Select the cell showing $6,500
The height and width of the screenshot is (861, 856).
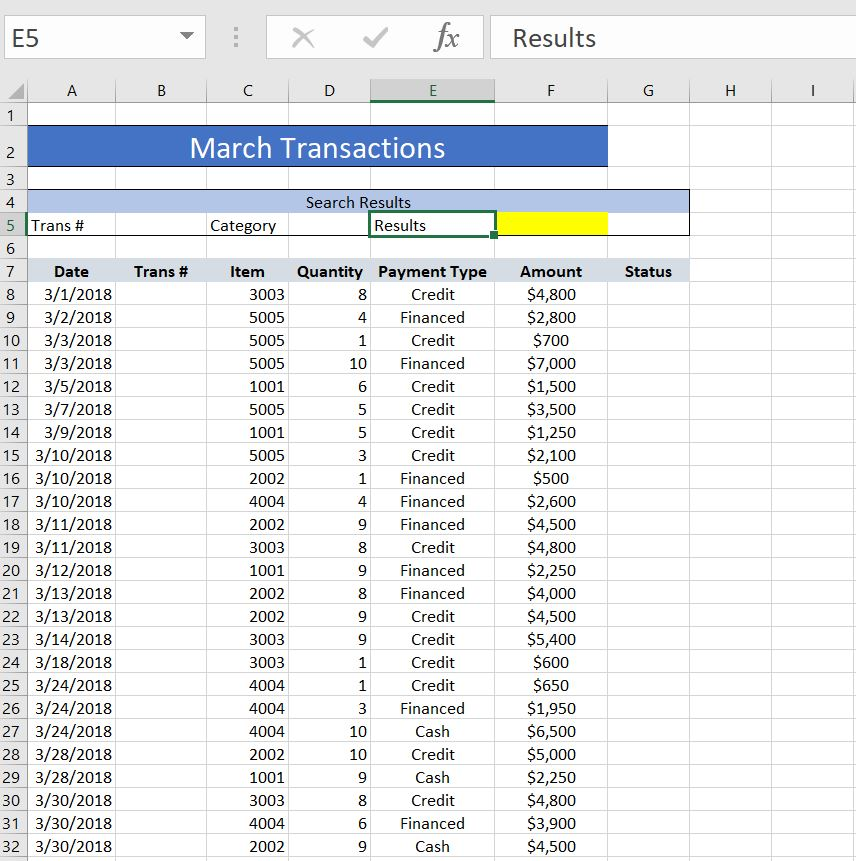click(550, 731)
